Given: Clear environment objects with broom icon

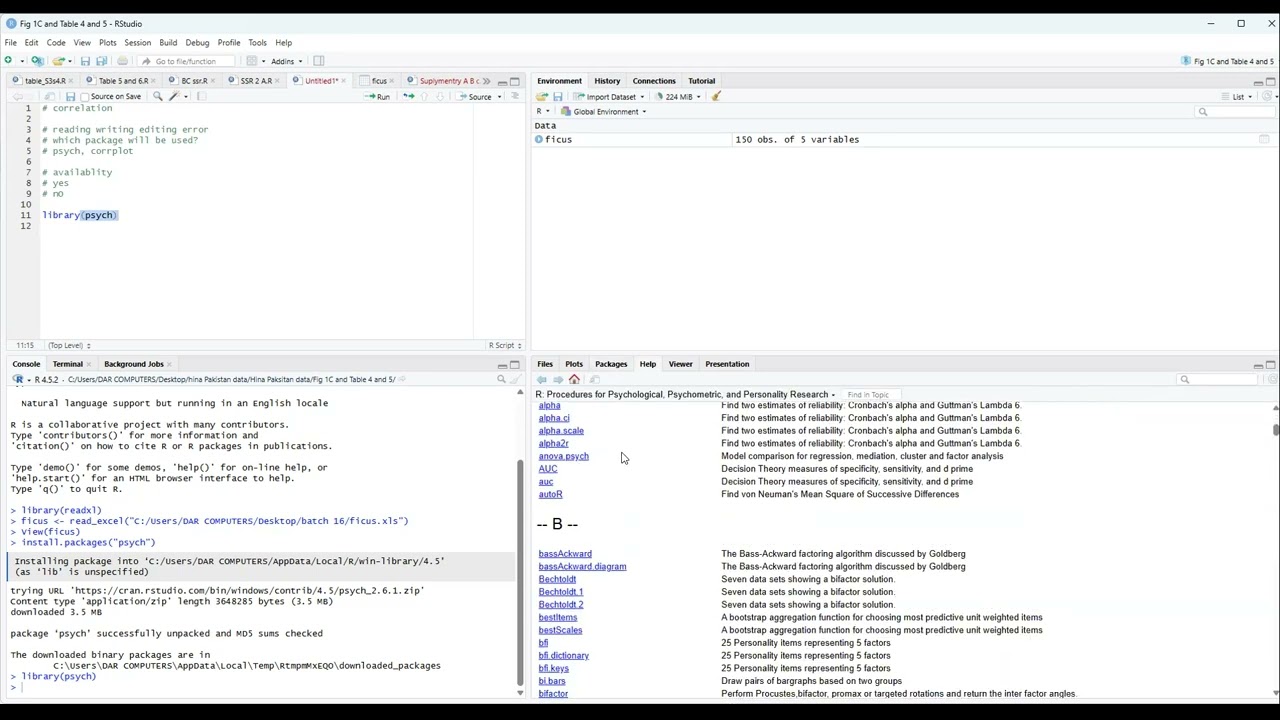Looking at the screenshot, I should (716, 97).
